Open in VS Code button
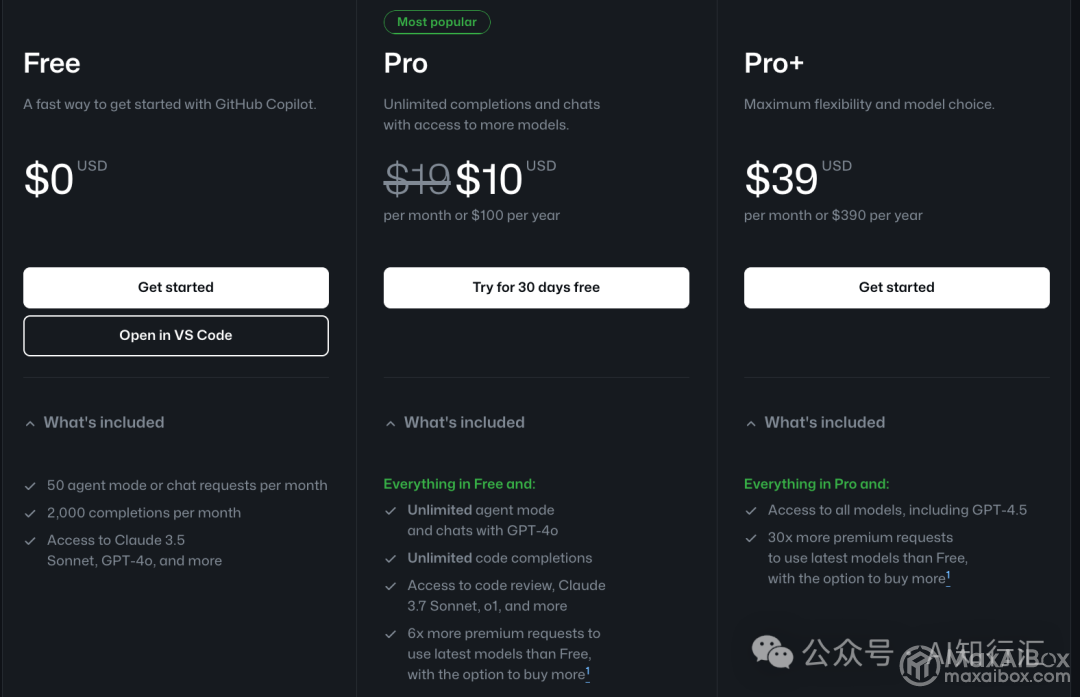Screen dimensions: 1080x697 176,335
